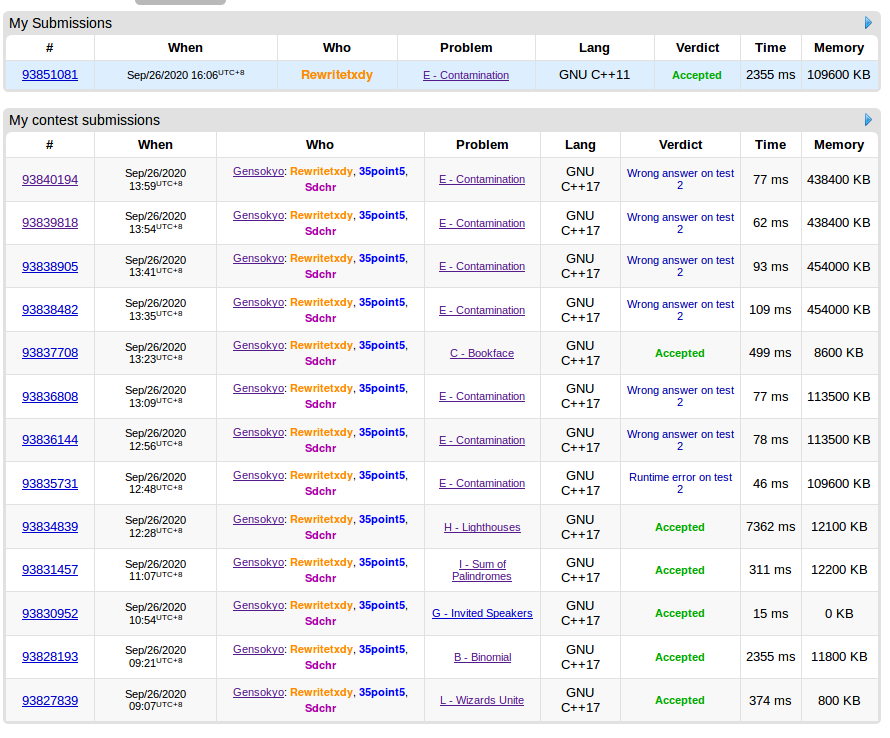Click the arrow icon beside My contest submissions
The width and height of the screenshot is (890, 738).
pos(868,120)
